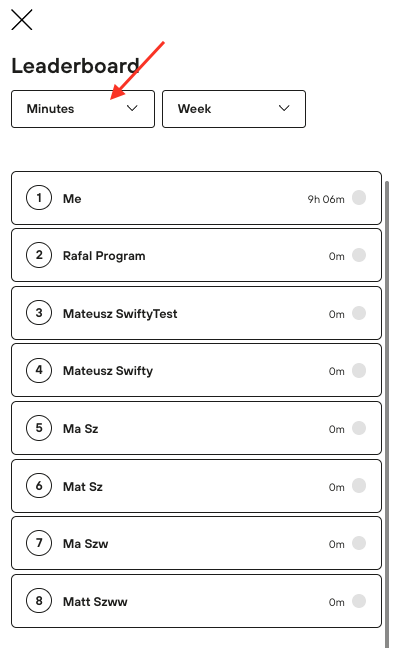Click rank 5 circle badge
Screen dimensions: 403x648
[x=39, y=428]
